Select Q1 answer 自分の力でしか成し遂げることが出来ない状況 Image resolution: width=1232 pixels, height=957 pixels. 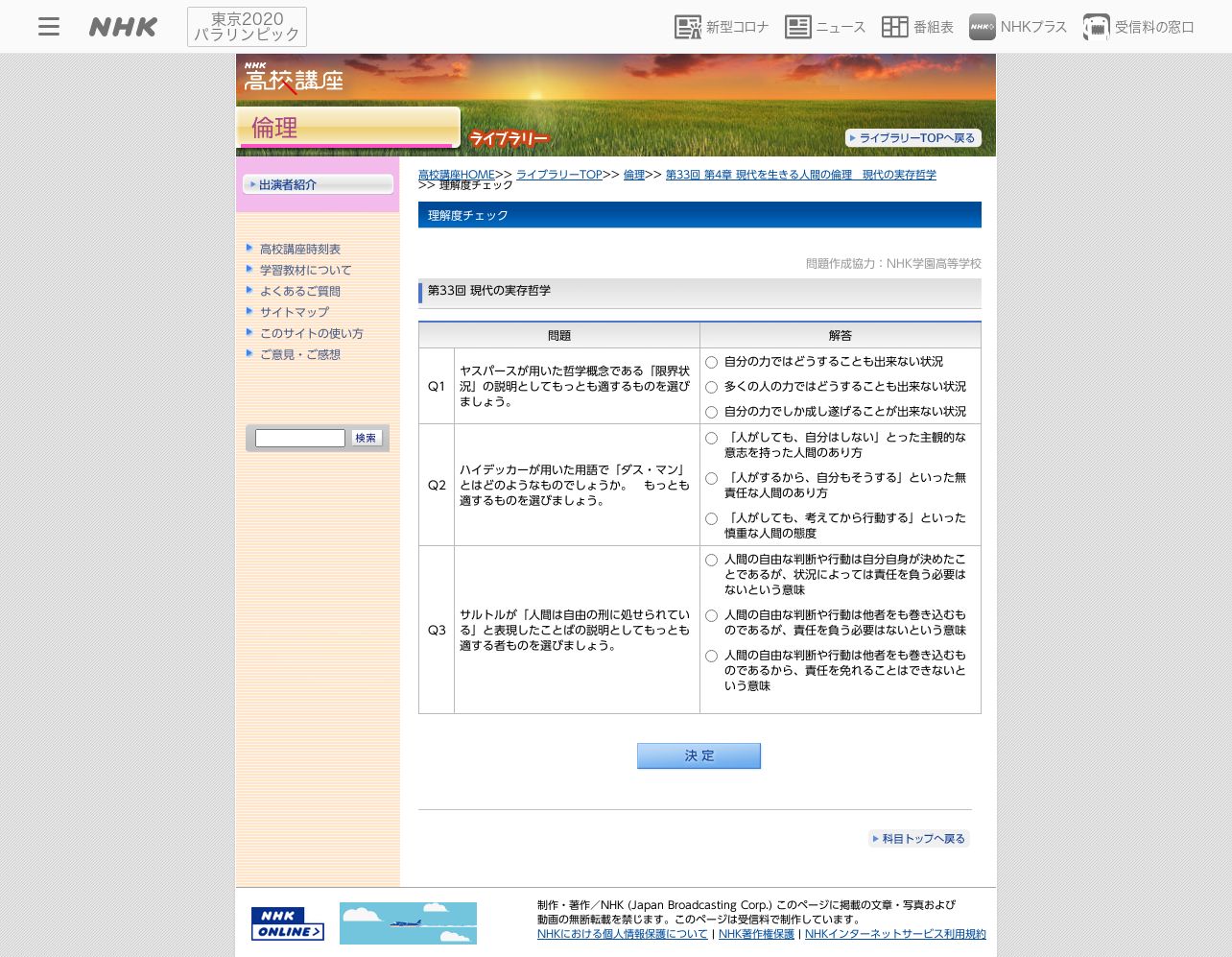[x=712, y=412]
